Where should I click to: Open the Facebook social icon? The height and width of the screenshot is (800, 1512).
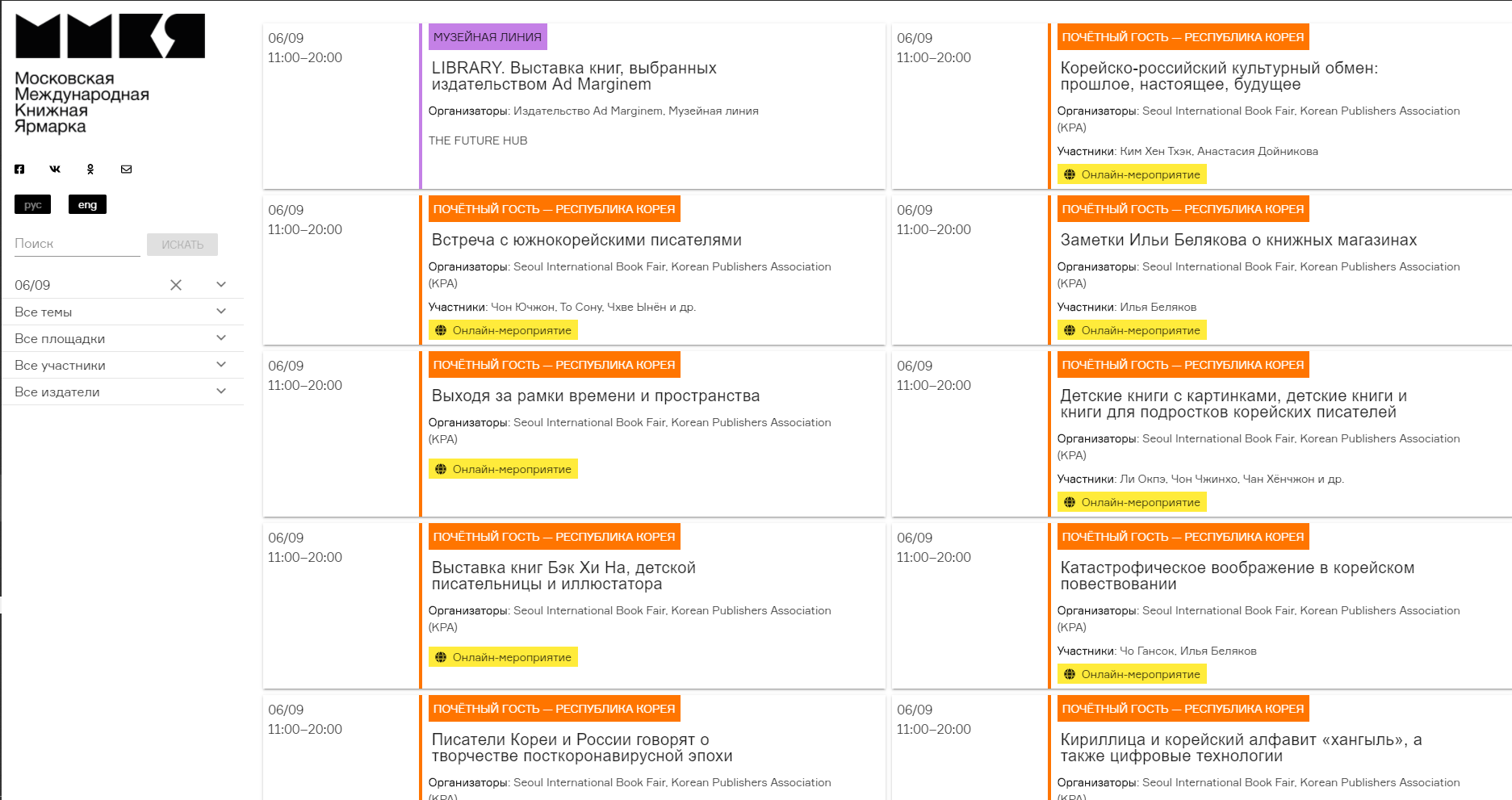click(19, 169)
